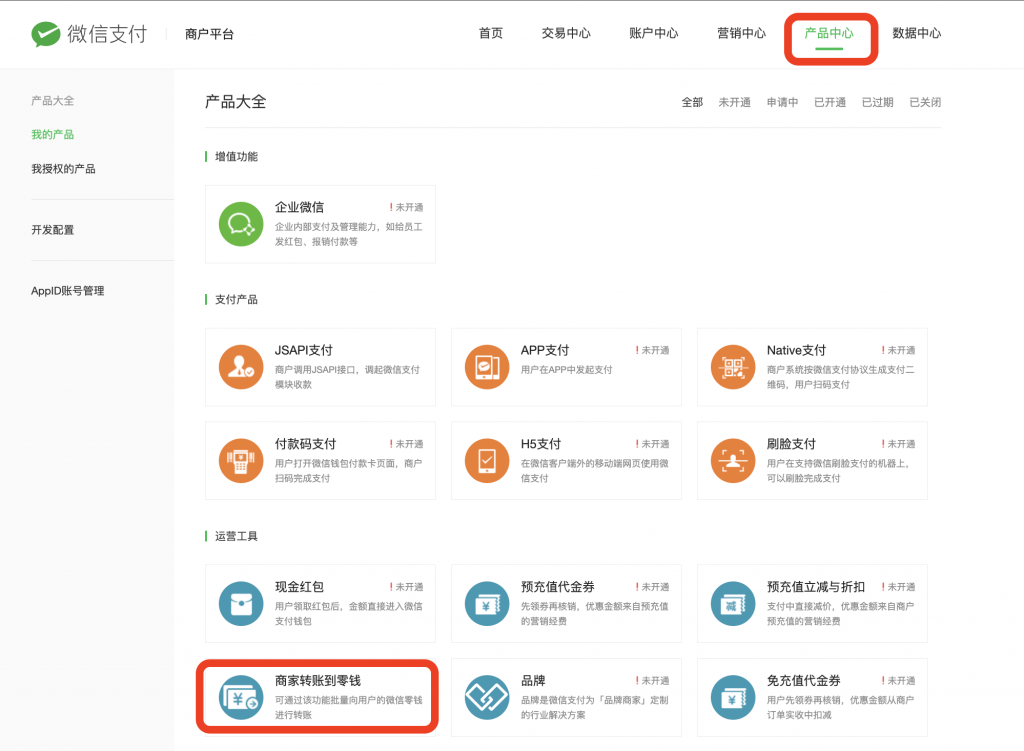
Task: Click the Native支付 QR code icon
Action: pyautogui.click(x=733, y=367)
